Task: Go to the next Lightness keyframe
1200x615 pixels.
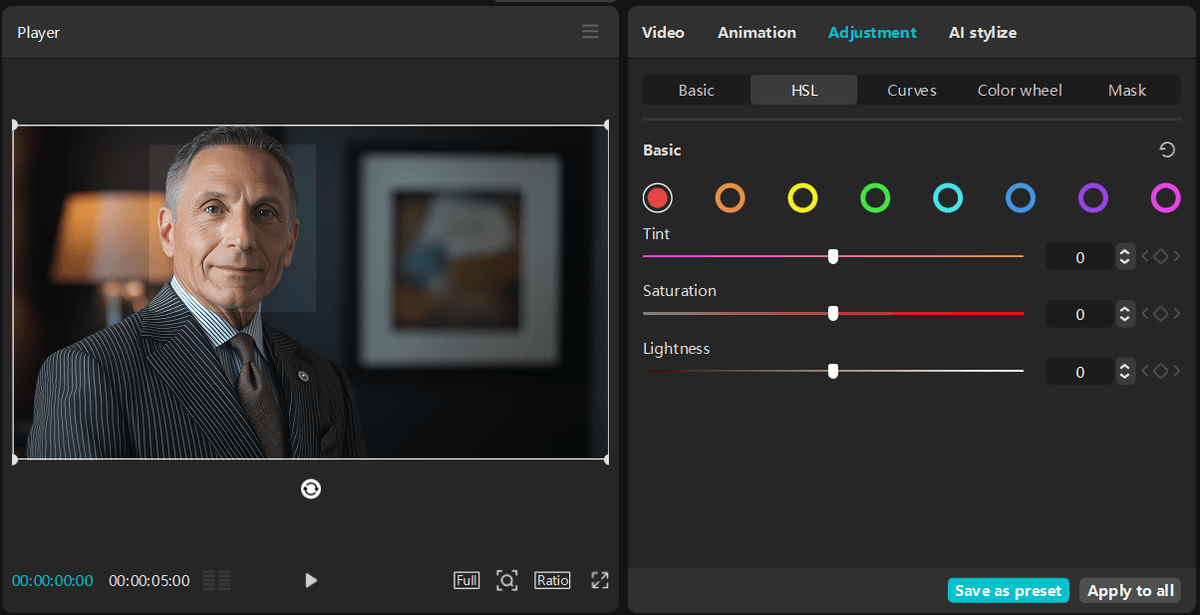Action: point(1177,372)
